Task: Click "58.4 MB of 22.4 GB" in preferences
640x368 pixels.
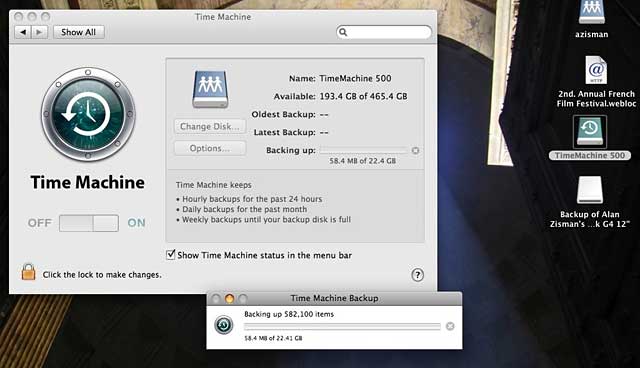Action: pos(362,161)
